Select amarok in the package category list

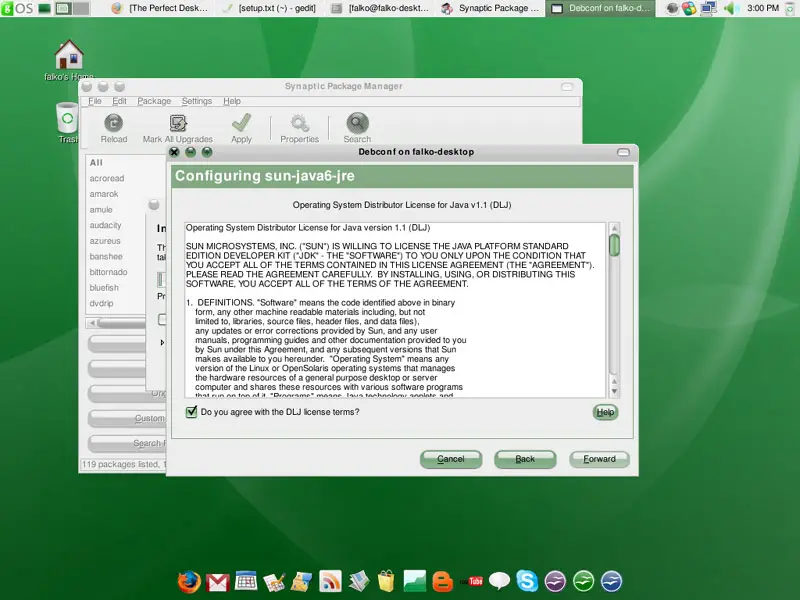[104, 194]
